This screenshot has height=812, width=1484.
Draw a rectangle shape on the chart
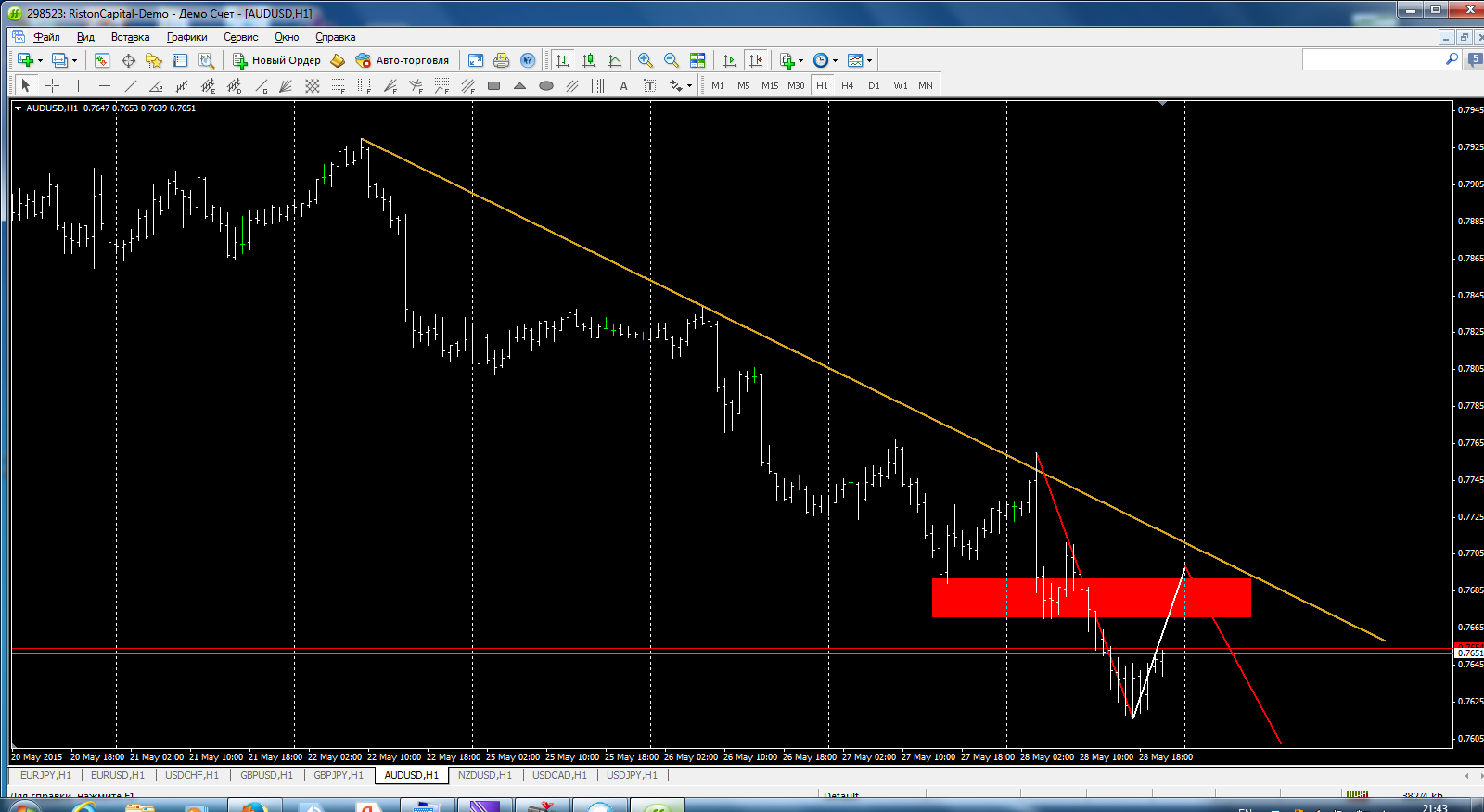(x=494, y=86)
